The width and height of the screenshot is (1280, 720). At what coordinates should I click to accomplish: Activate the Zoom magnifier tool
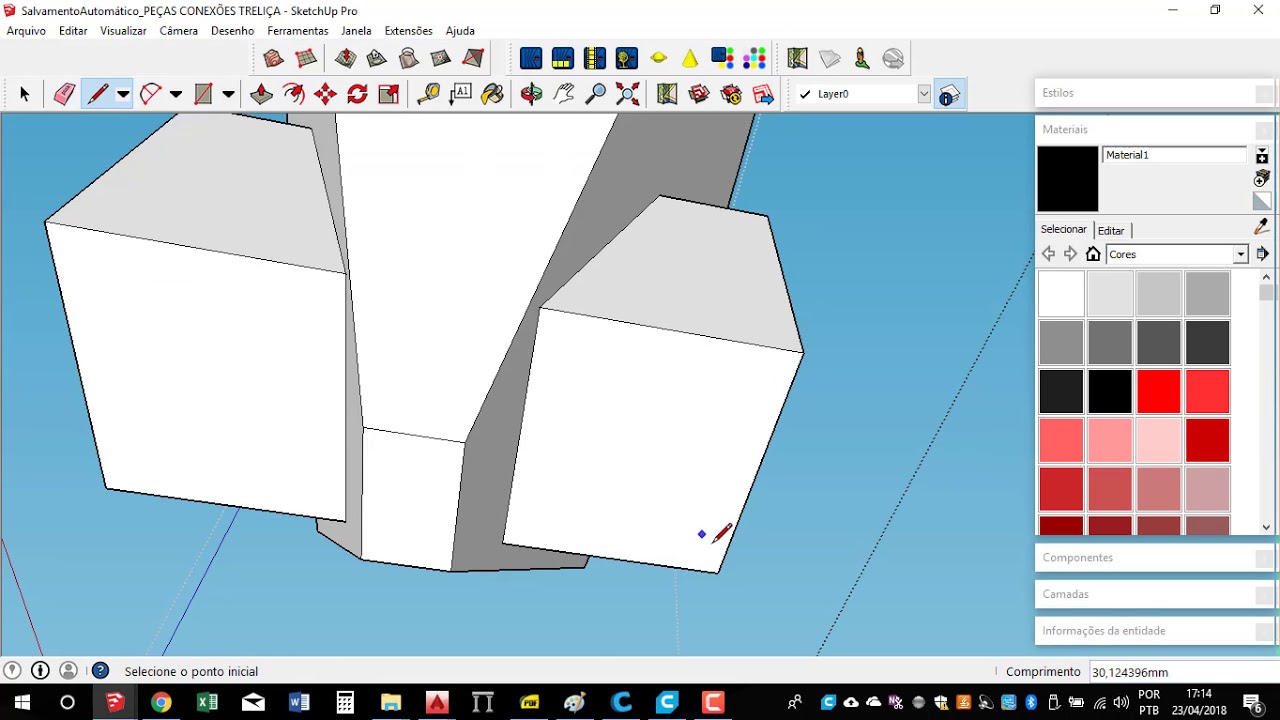[x=595, y=94]
